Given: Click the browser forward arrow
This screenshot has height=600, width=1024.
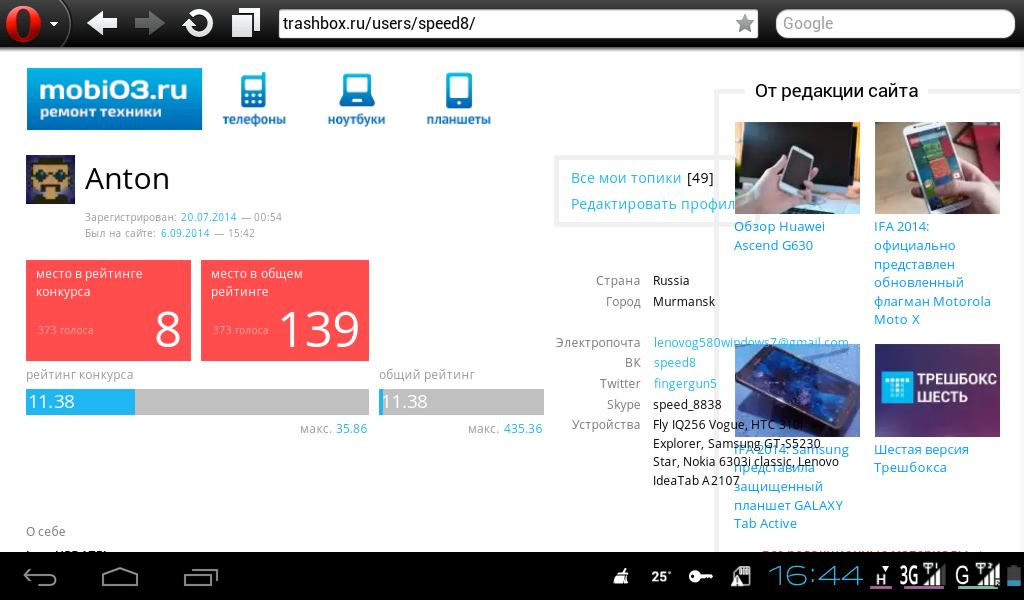Looking at the screenshot, I should tap(150, 23).
